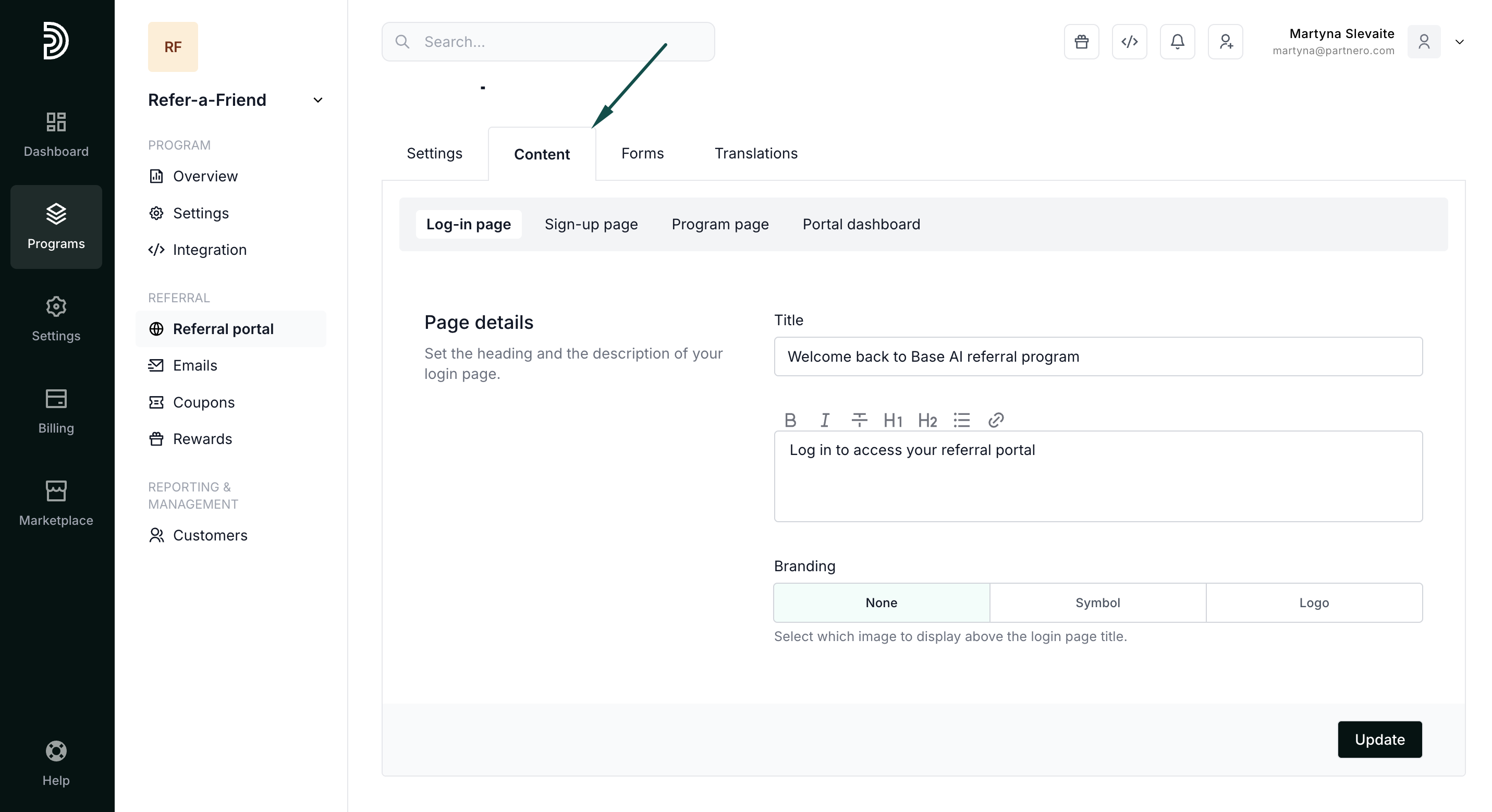This screenshot has height=812, width=1492.
Task: Select None branding option
Action: coord(881,603)
